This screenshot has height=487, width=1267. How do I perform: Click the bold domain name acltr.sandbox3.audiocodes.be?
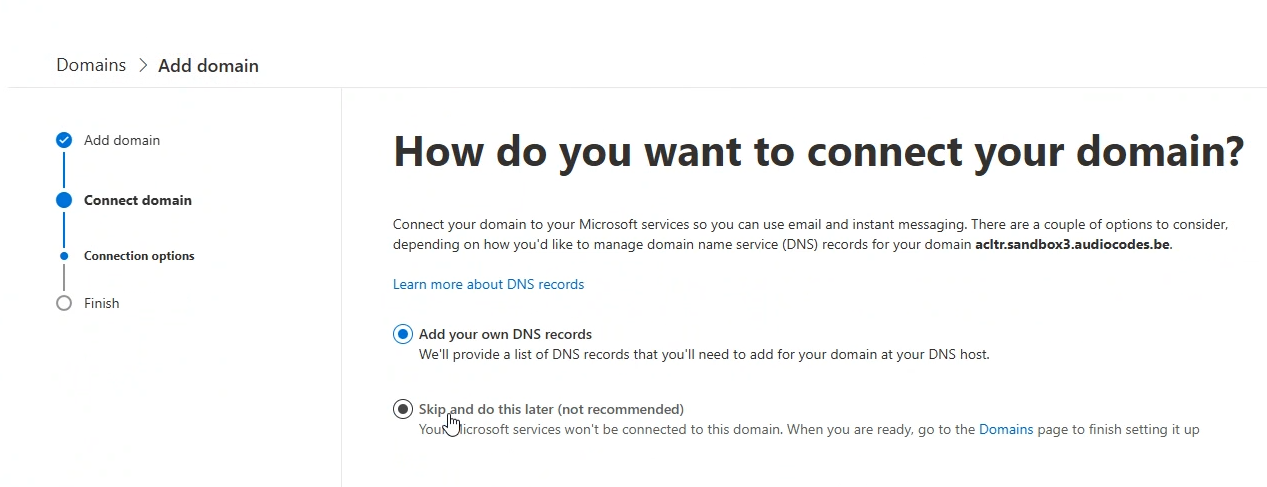pos(1073,244)
